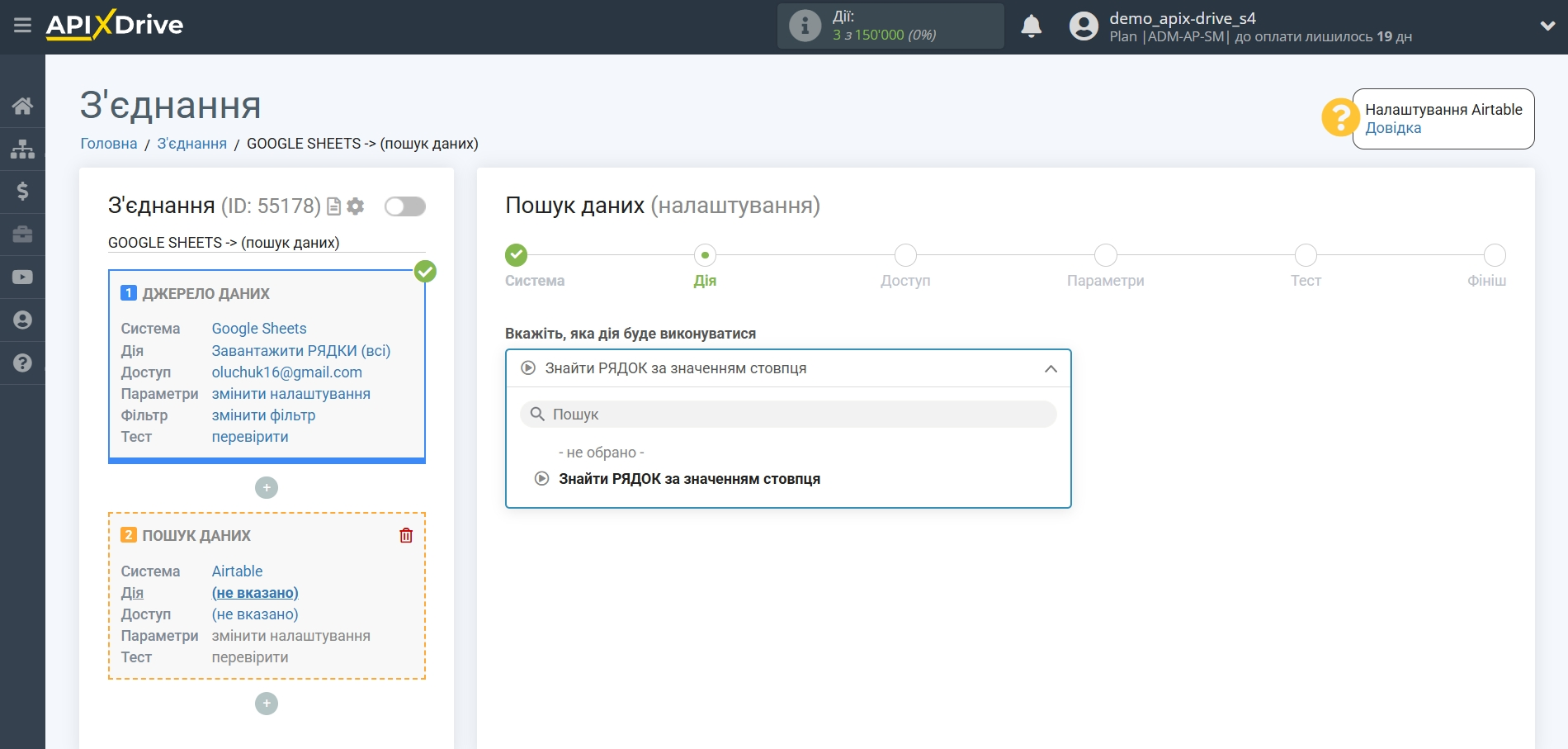Screen dimensions: 1568x749
Task: Click the plus button below ДЖЕРЕЛО ДАНИХ block
Action: click(267, 488)
